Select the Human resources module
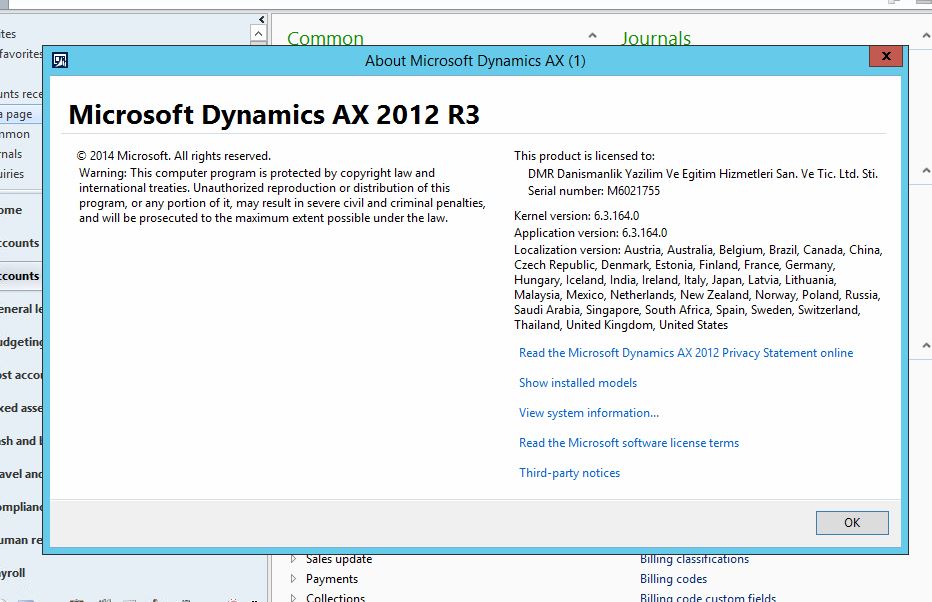 point(21,540)
